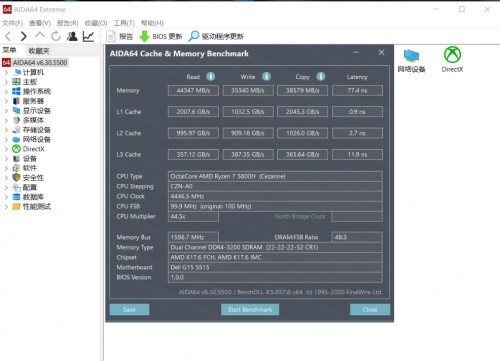Open the graph chart icon in the toolbar

point(88,36)
